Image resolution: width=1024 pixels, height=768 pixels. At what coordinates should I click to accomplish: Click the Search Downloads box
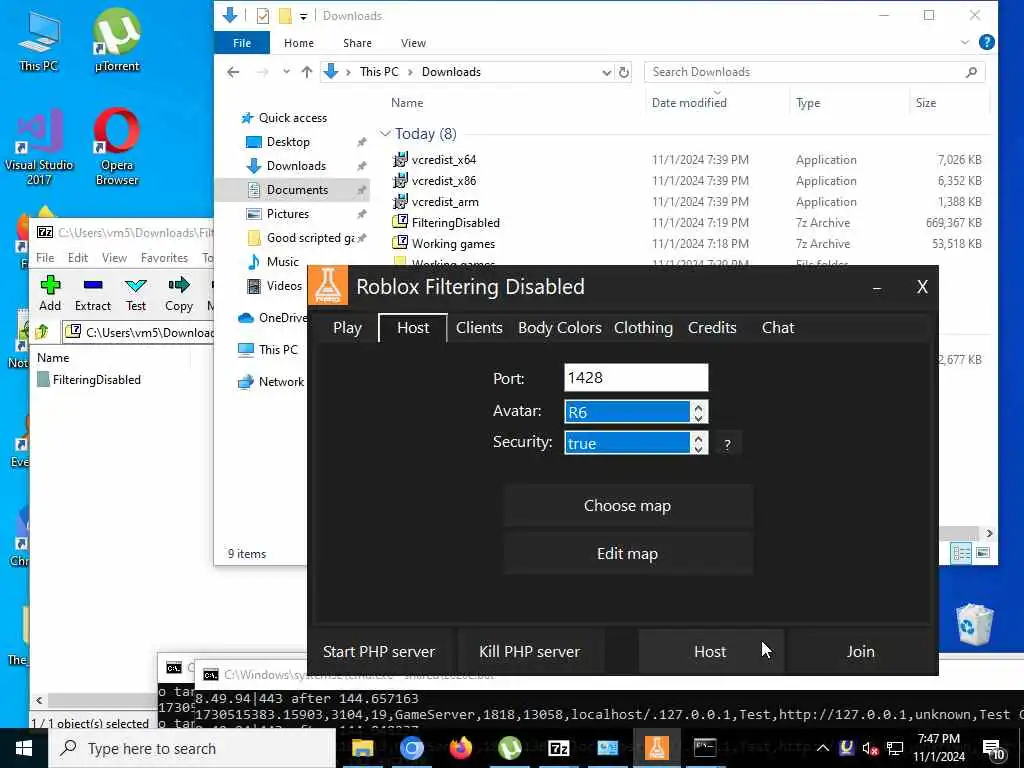point(814,72)
